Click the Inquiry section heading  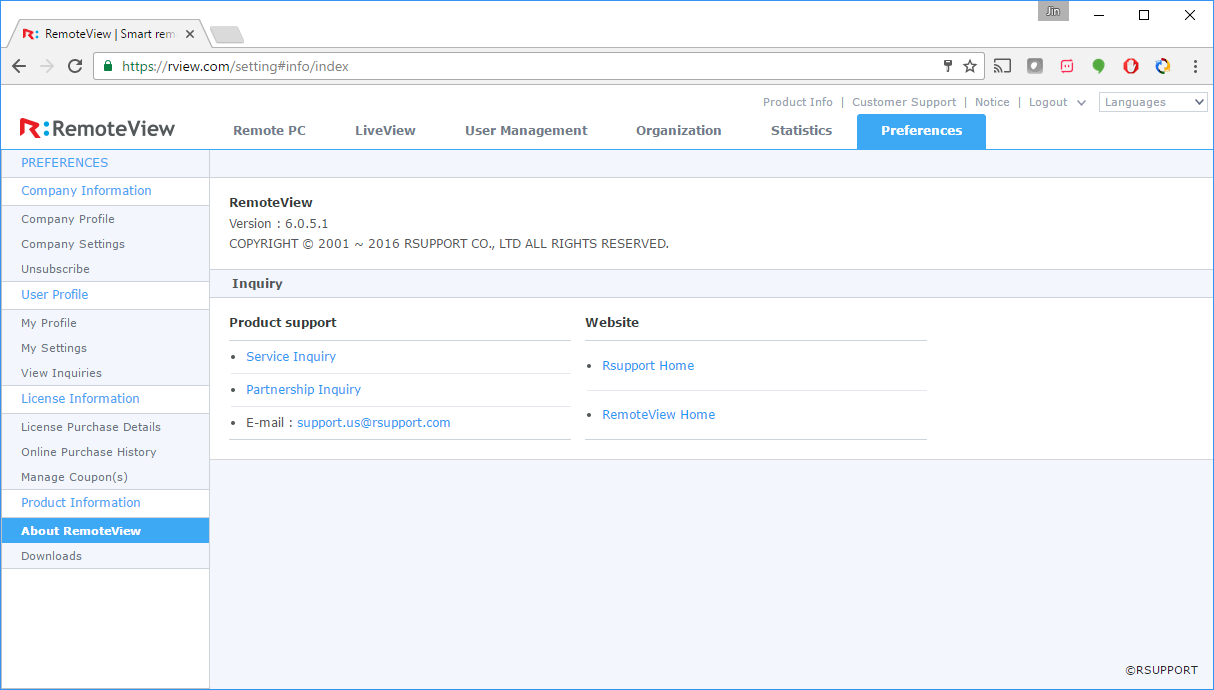coord(257,284)
